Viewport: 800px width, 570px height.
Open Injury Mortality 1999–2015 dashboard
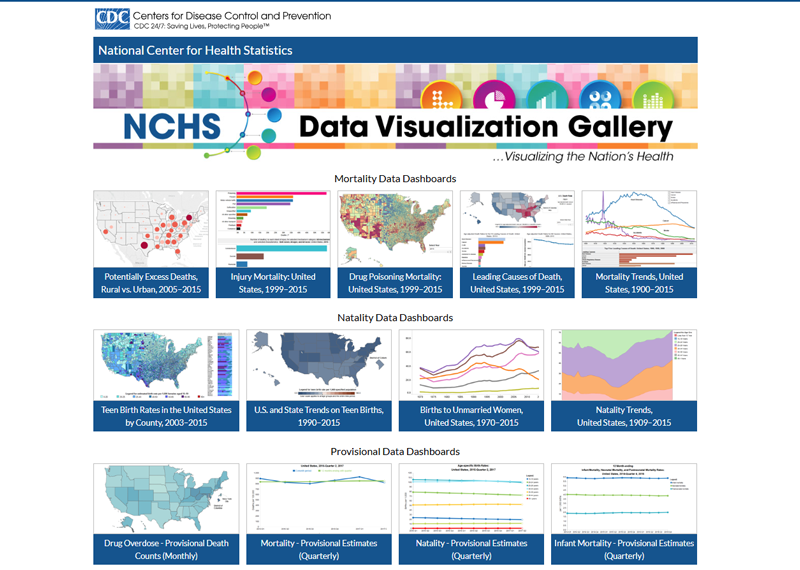pyautogui.click(x=272, y=282)
